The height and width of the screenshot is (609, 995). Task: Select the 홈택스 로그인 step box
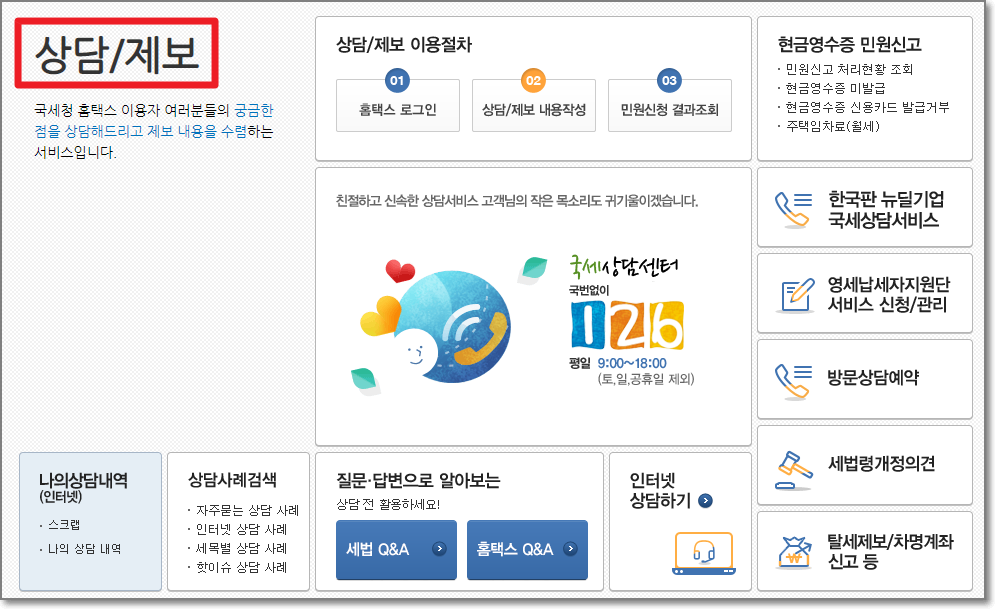tap(398, 106)
